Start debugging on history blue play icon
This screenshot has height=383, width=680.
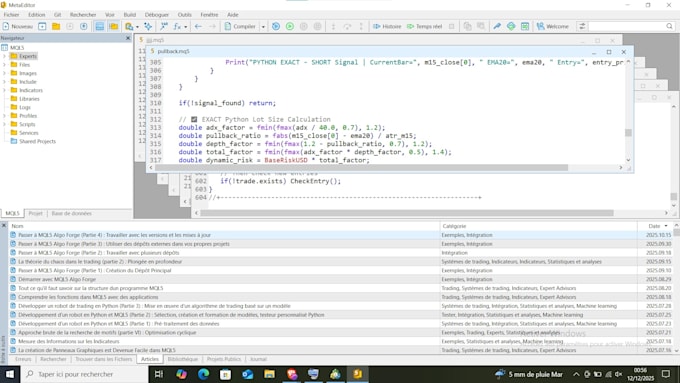click(276, 26)
